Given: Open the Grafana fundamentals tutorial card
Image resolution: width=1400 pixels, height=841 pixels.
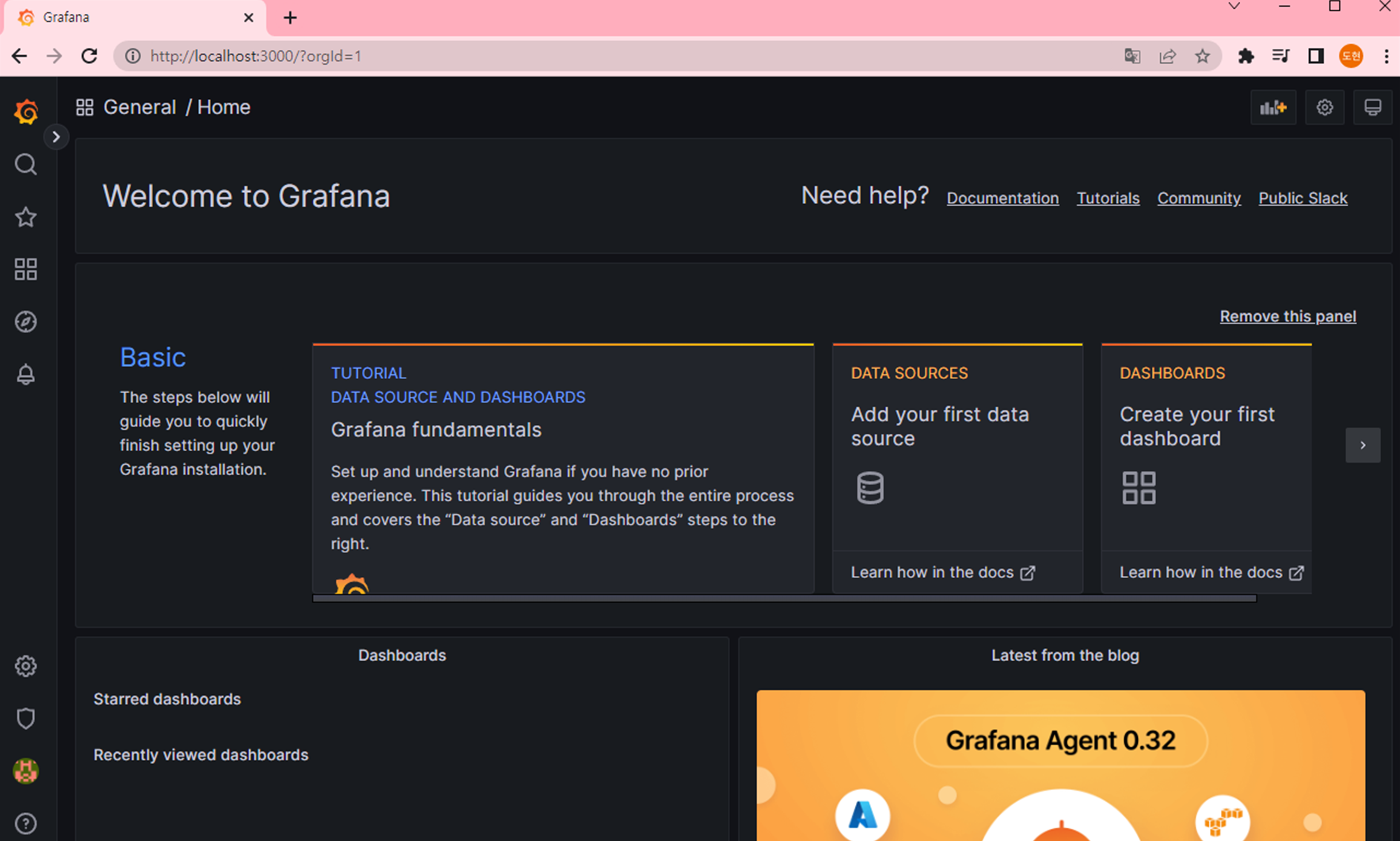Looking at the screenshot, I should point(563,469).
